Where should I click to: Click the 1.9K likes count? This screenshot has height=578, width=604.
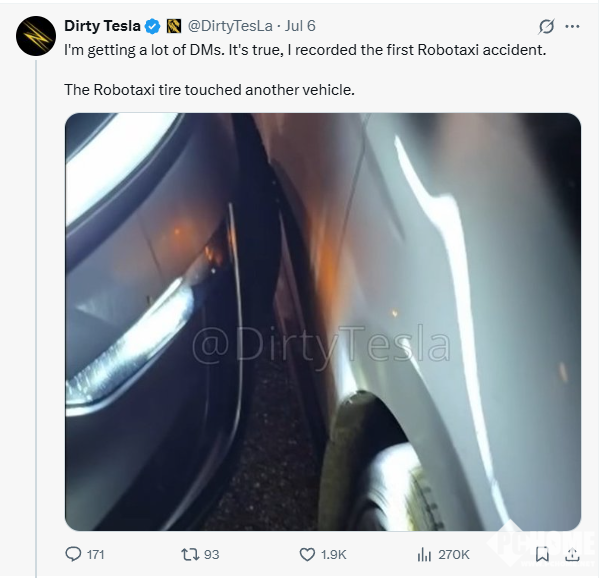[x=336, y=554]
